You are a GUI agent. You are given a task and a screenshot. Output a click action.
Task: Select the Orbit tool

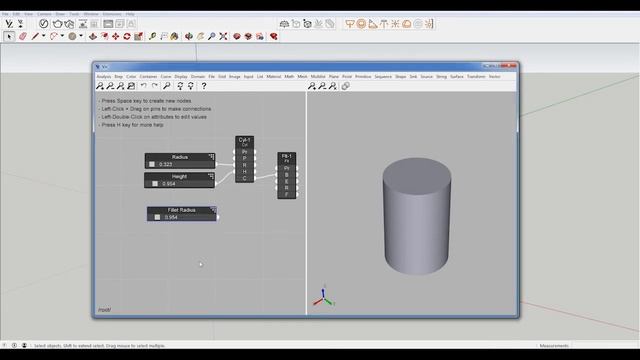pos(189,37)
